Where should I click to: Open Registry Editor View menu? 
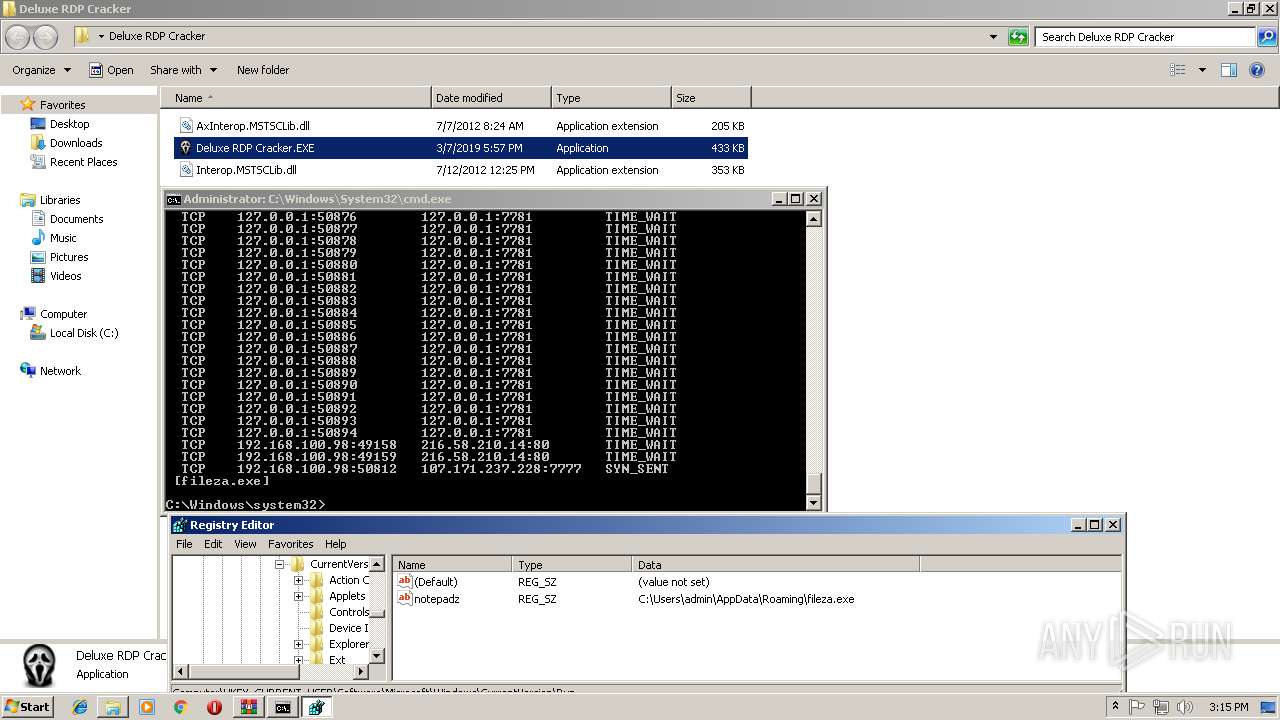pos(245,544)
